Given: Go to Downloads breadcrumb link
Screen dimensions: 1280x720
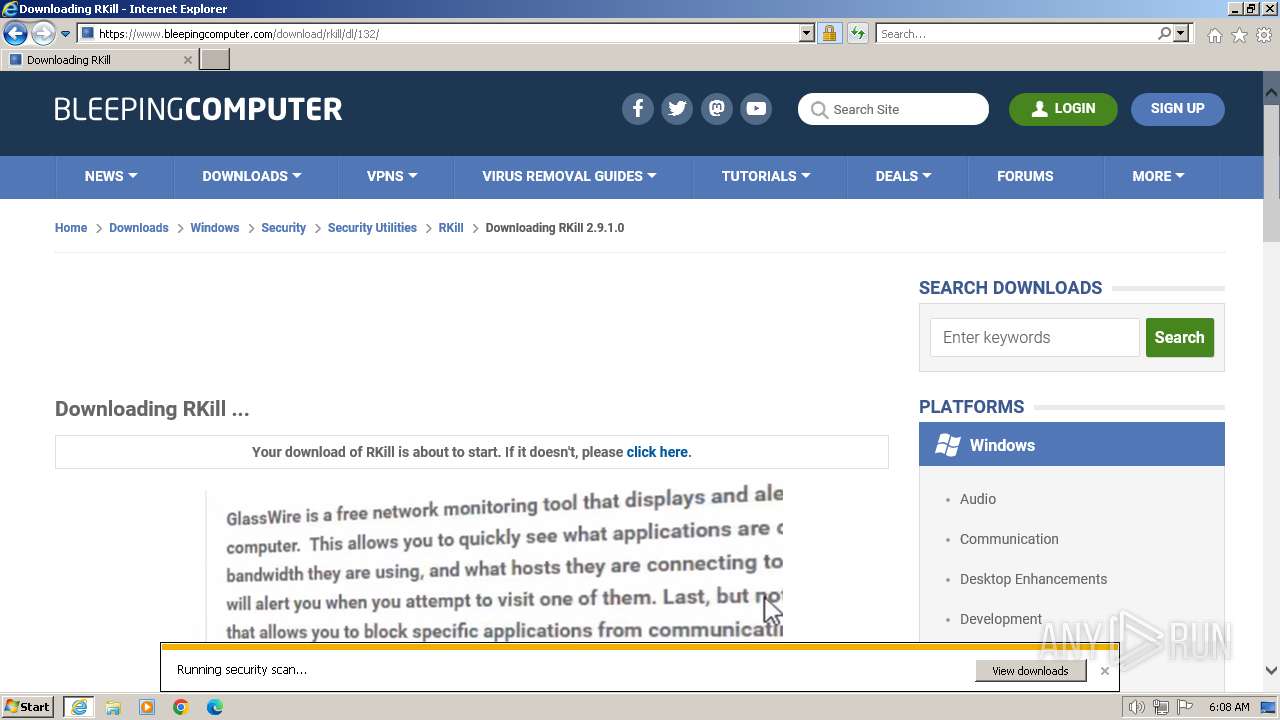Looking at the screenshot, I should [138, 228].
